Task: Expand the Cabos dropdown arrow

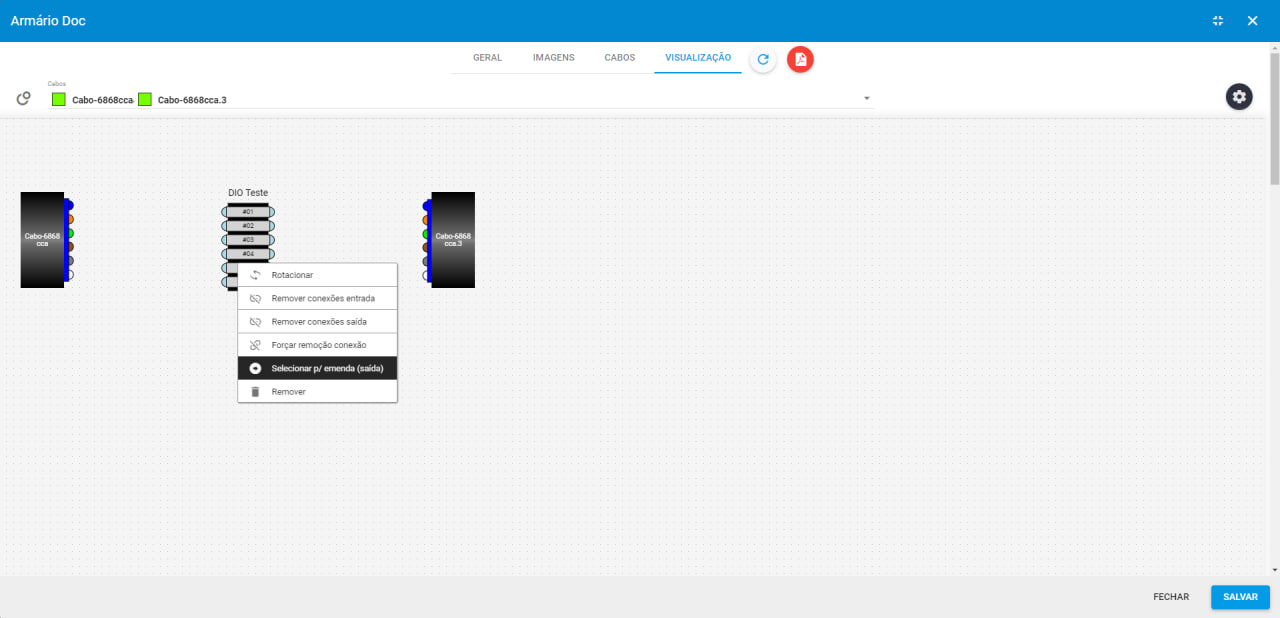Action: [867, 99]
